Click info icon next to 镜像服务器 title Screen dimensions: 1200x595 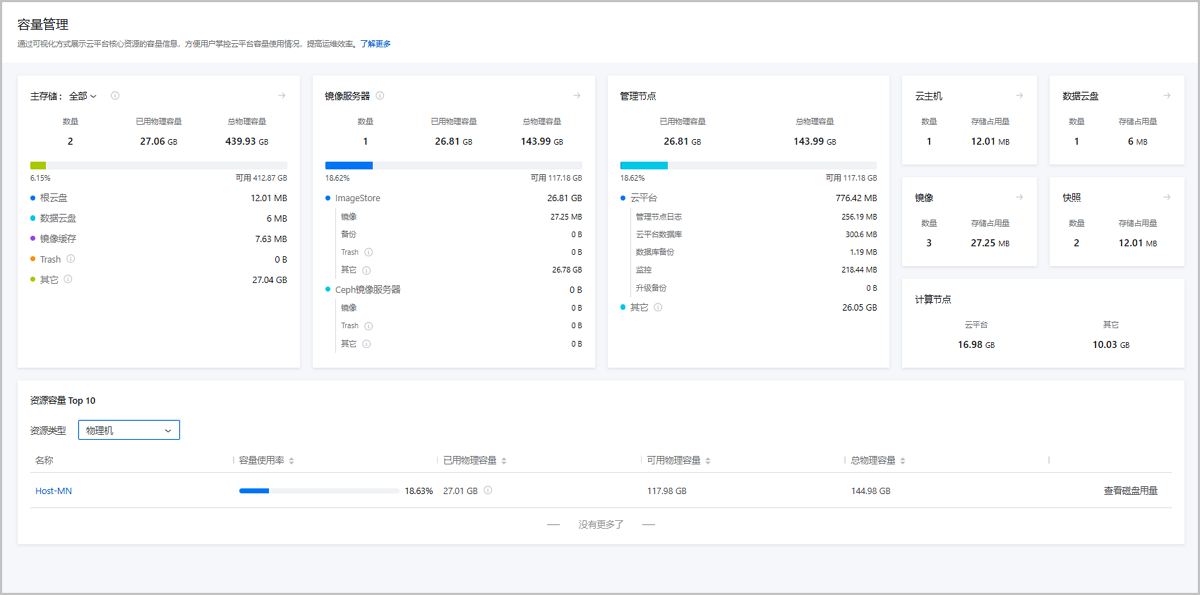coord(380,96)
